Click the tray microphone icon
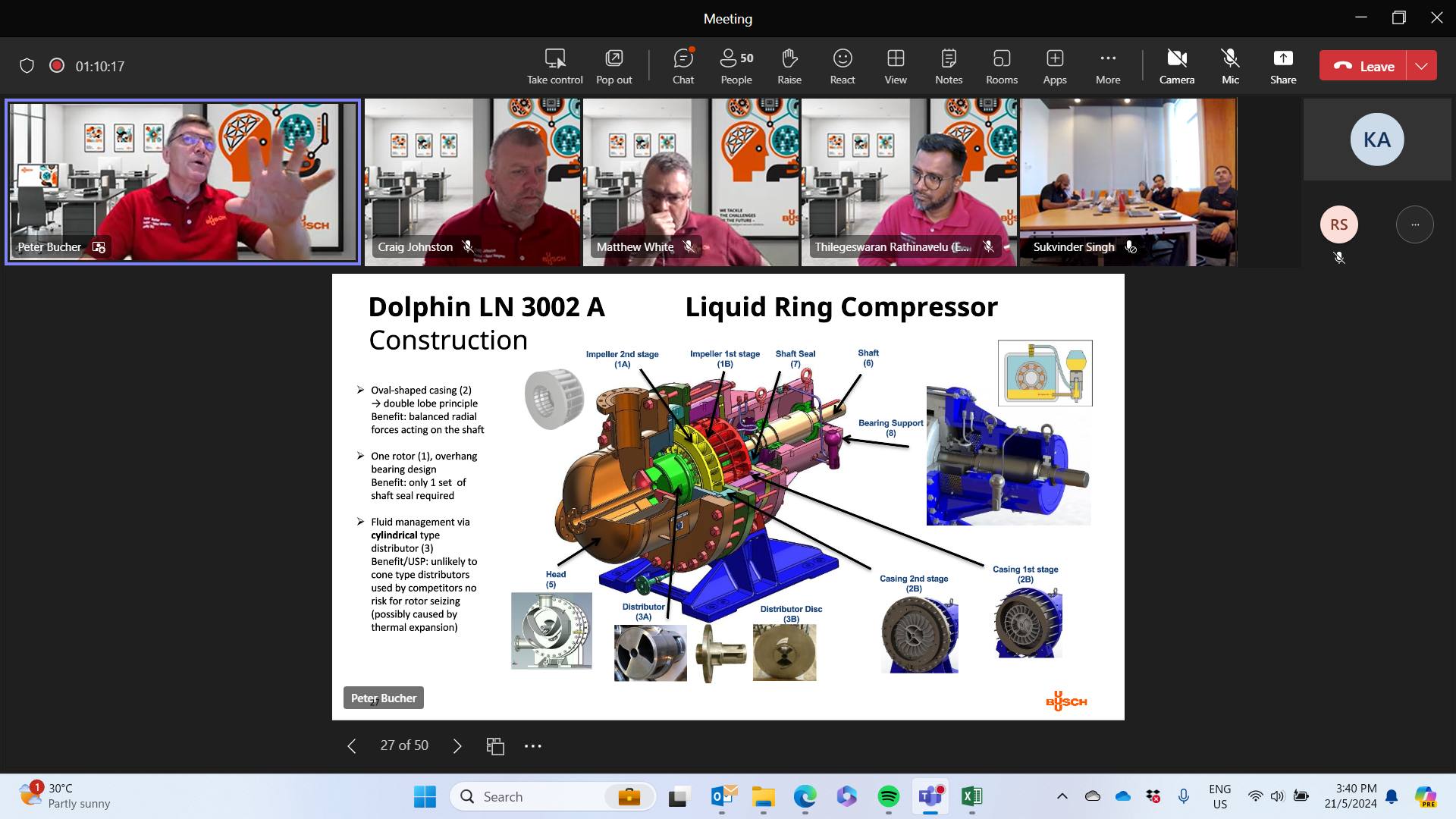The width and height of the screenshot is (1456, 819). point(1183,796)
